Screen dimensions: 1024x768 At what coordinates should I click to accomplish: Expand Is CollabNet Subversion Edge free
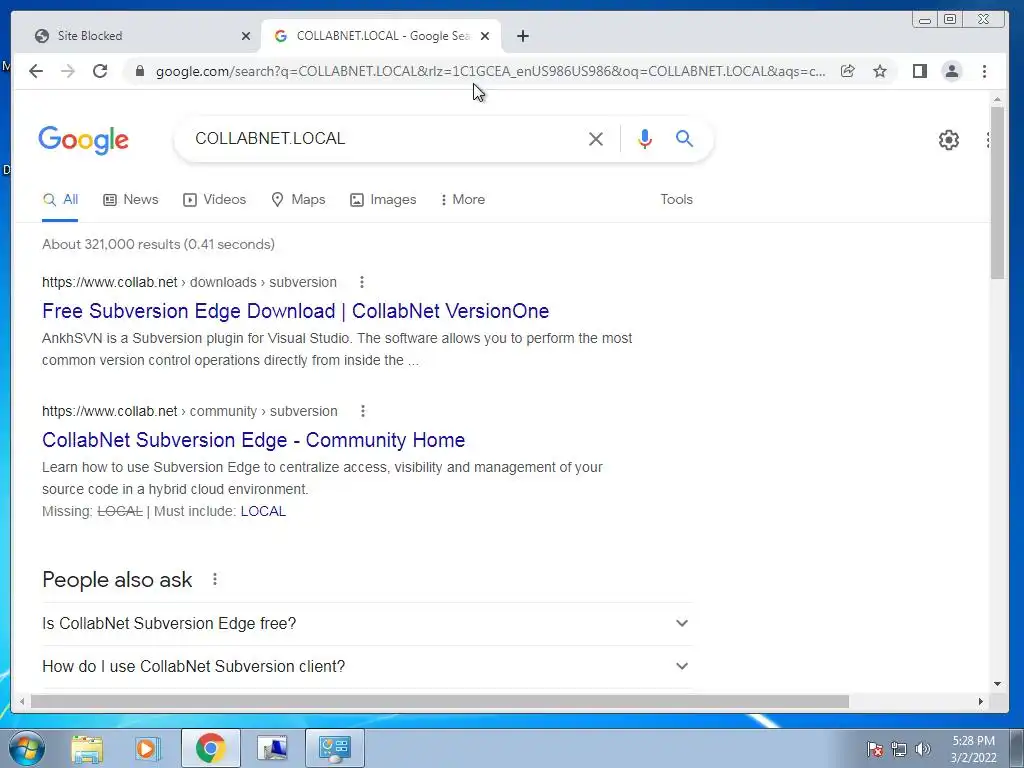pyautogui.click(x=366, y=624)
